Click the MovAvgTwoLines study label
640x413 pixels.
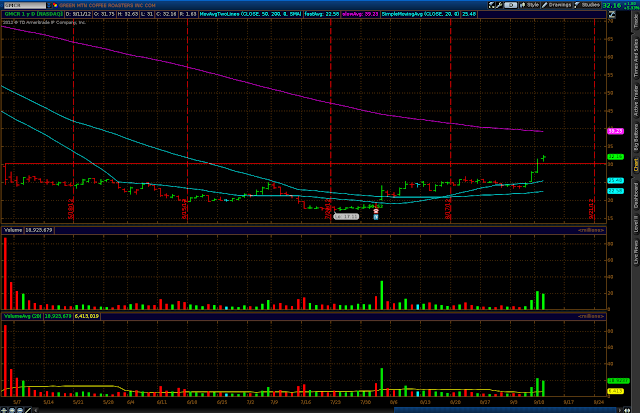tap(250, 14)
